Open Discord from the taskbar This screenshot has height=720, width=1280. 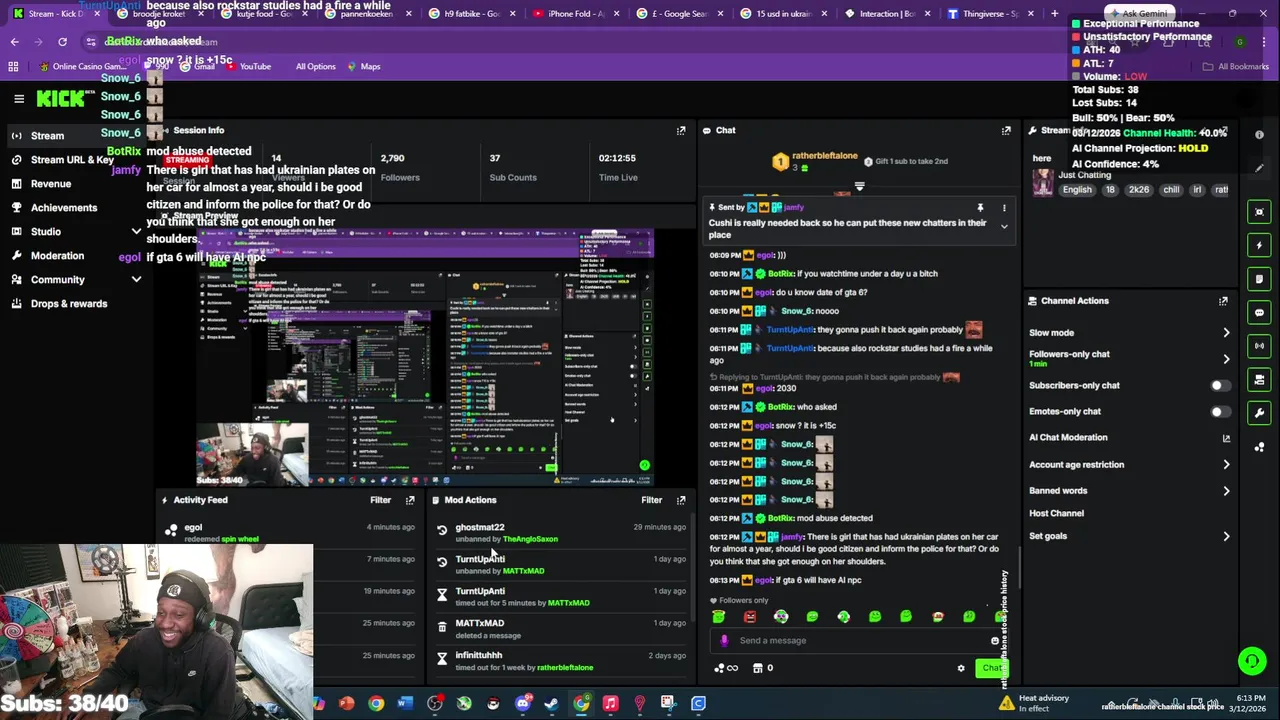point(523,704)
